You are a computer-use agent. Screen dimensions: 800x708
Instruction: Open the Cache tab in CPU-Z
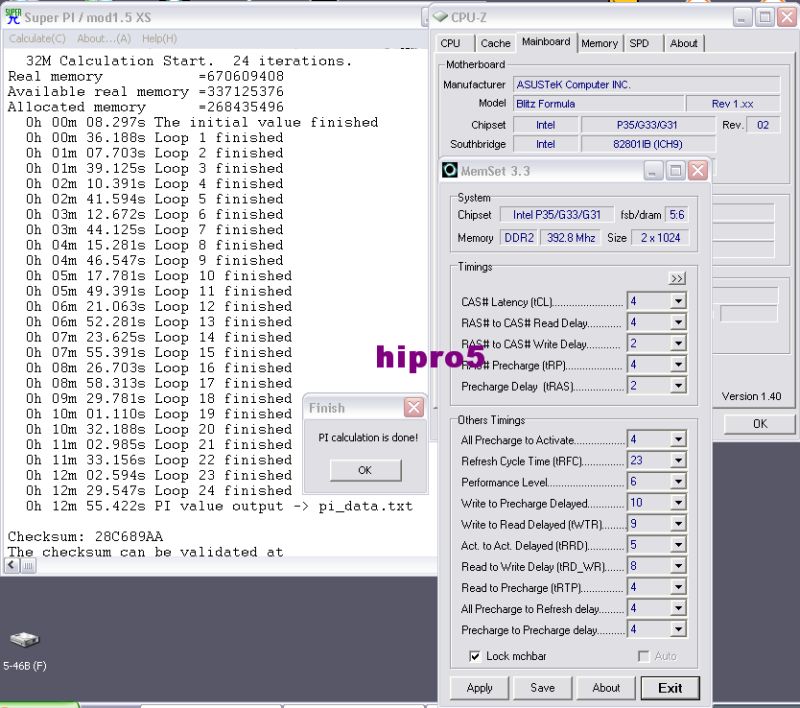pos(495,43)
